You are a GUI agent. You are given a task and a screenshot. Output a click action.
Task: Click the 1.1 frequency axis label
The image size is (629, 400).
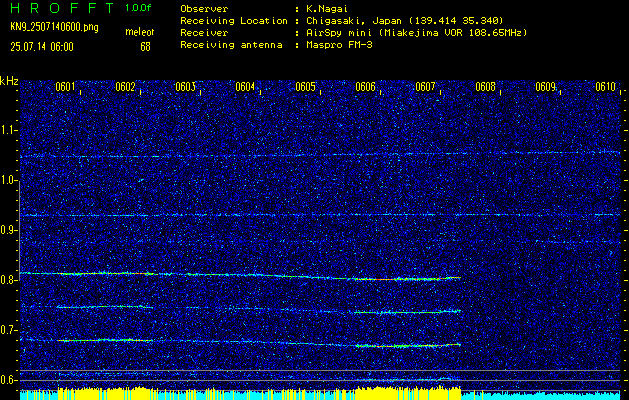(x=9, y=130)
